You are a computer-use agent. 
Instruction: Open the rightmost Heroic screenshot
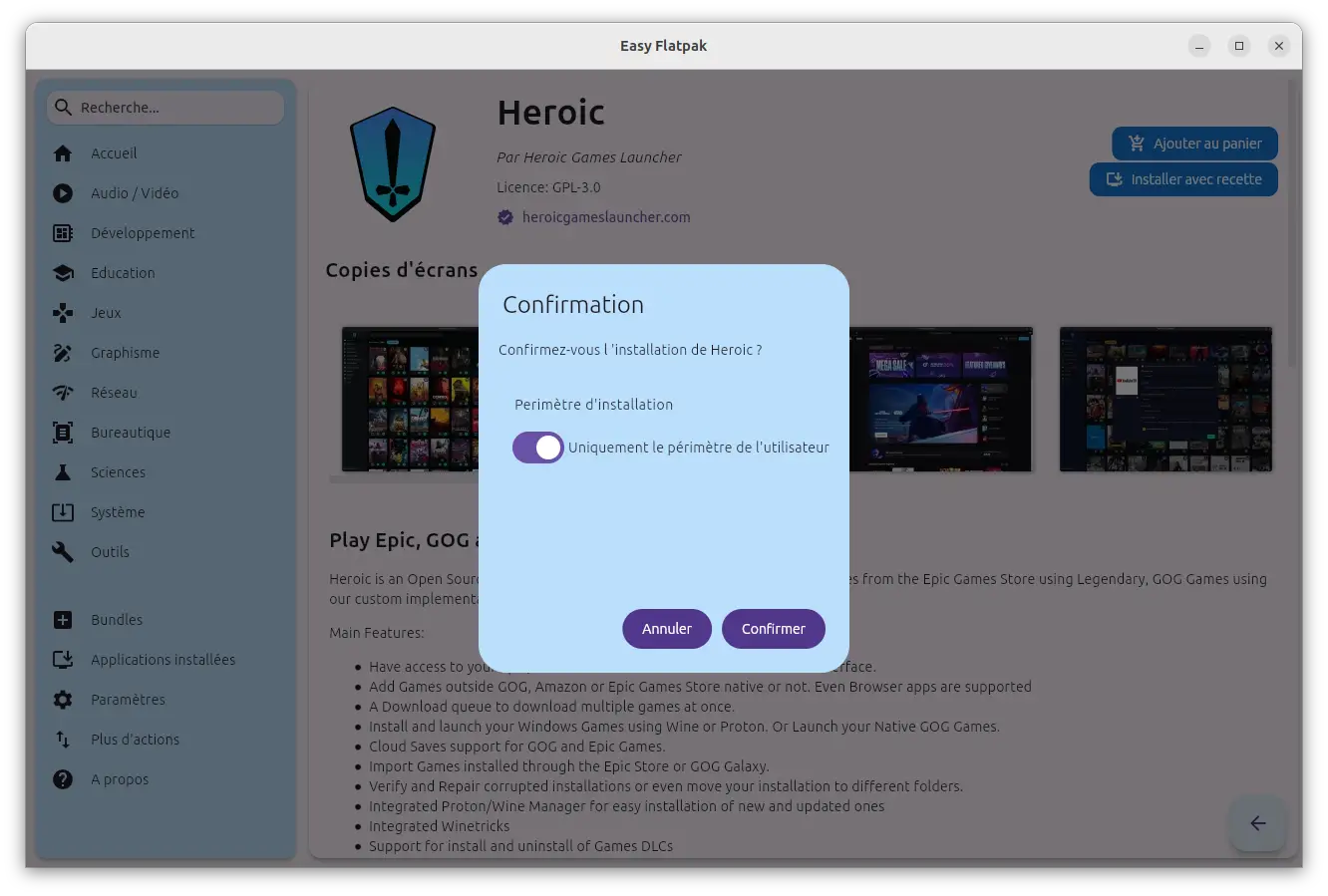pos(1165,399)
